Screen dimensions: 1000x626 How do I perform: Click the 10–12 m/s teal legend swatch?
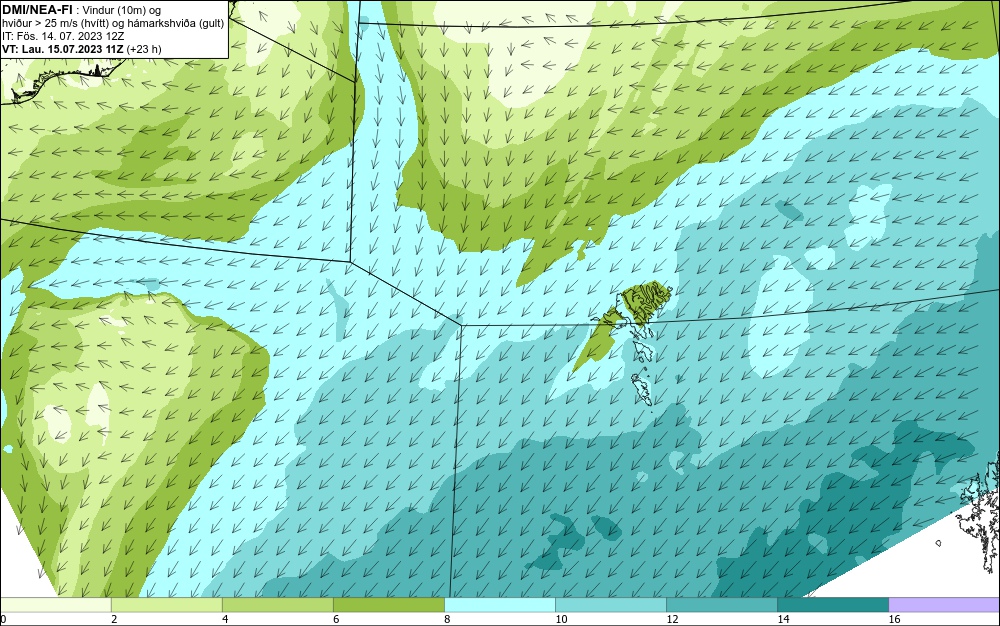coord(610,605)
